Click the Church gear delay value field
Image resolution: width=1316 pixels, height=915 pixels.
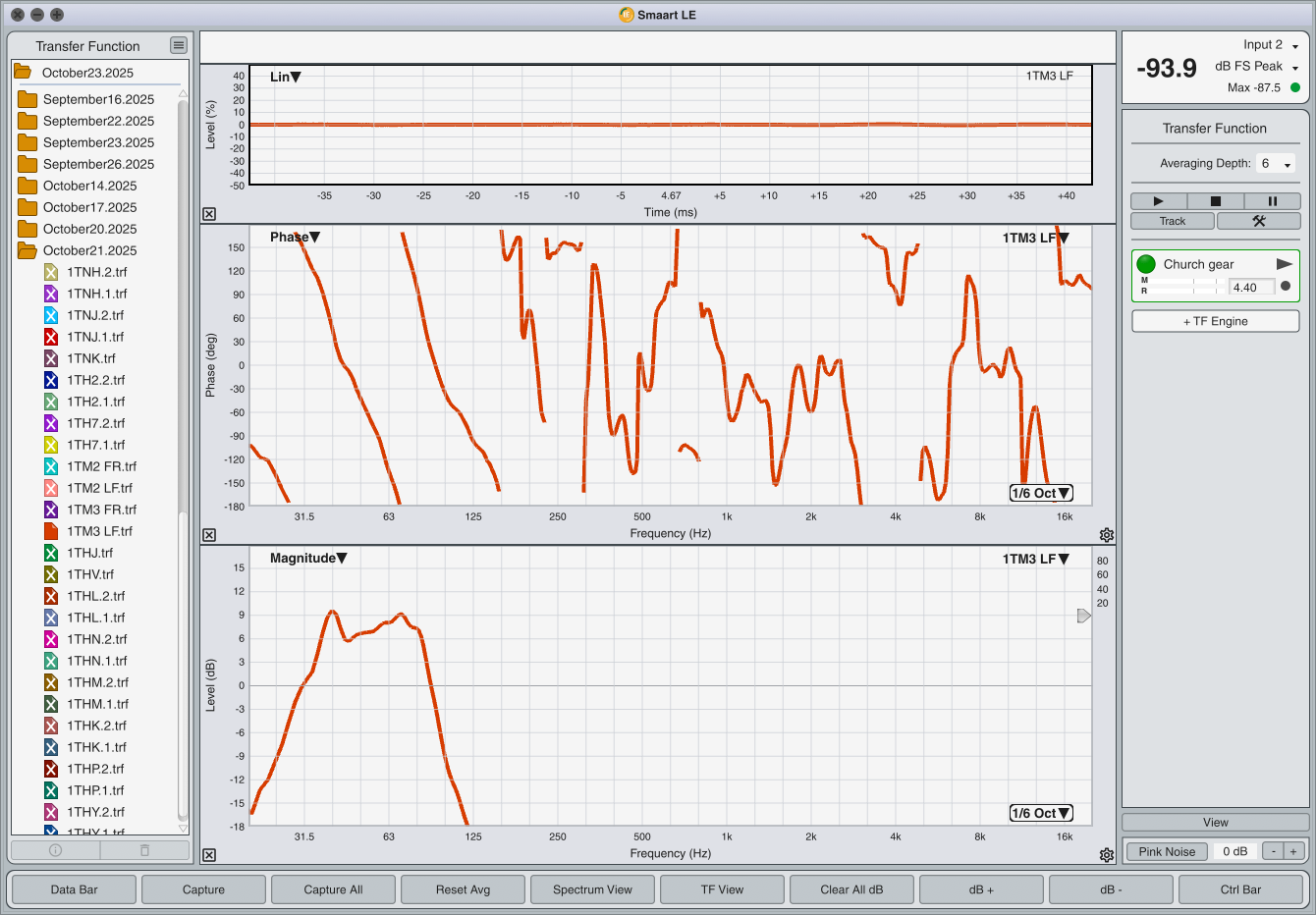(1252, 288)
